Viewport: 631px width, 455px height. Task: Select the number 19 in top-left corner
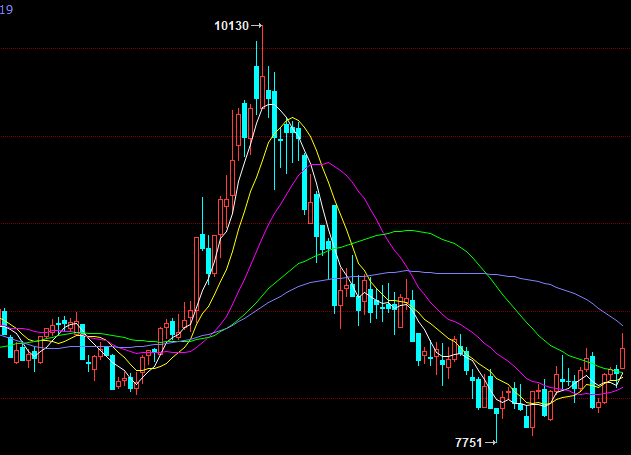tap(6, 8)
